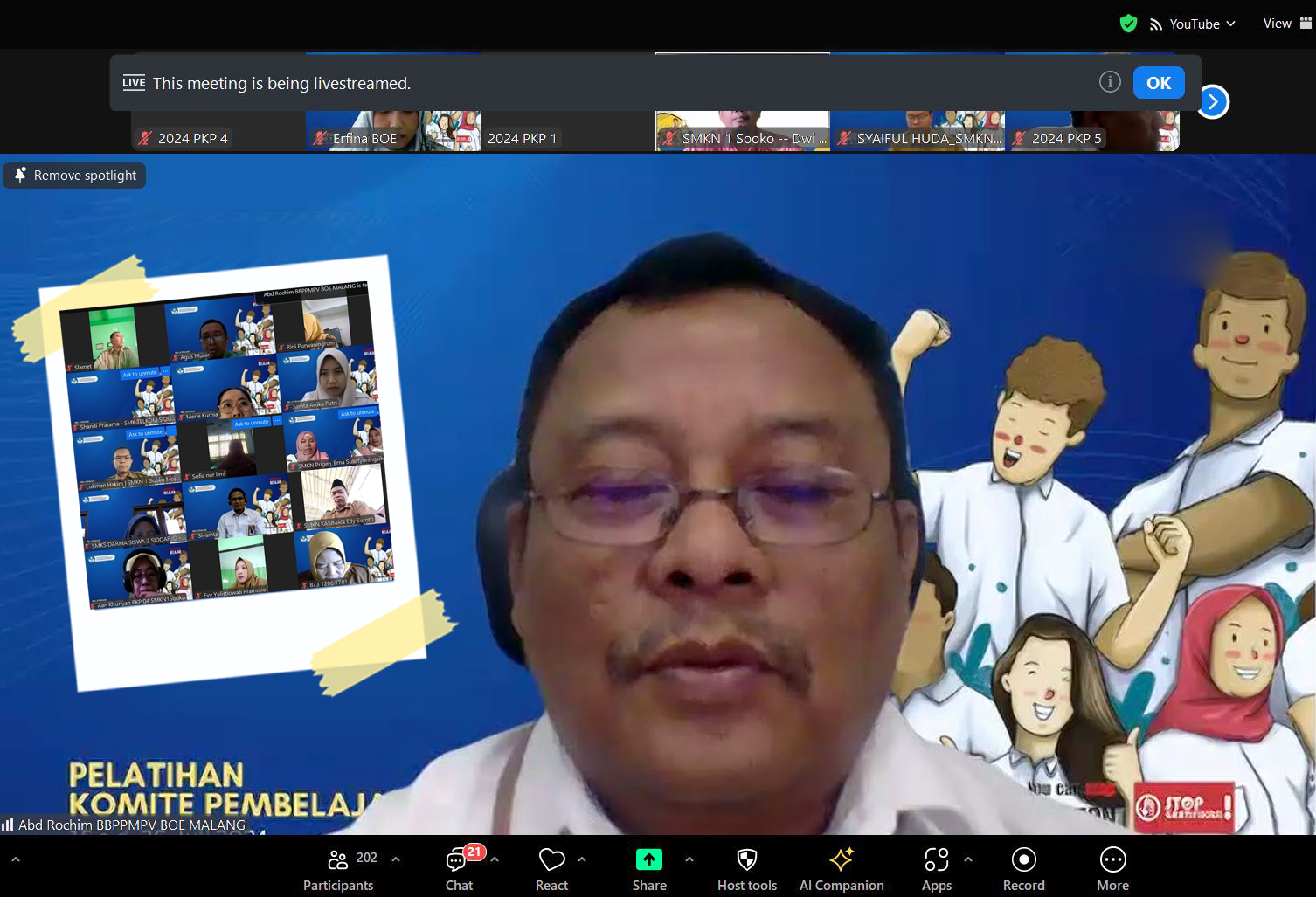Start recording with Record button
Viewport: 1316px width, 897px height.
pos(1023,870)
